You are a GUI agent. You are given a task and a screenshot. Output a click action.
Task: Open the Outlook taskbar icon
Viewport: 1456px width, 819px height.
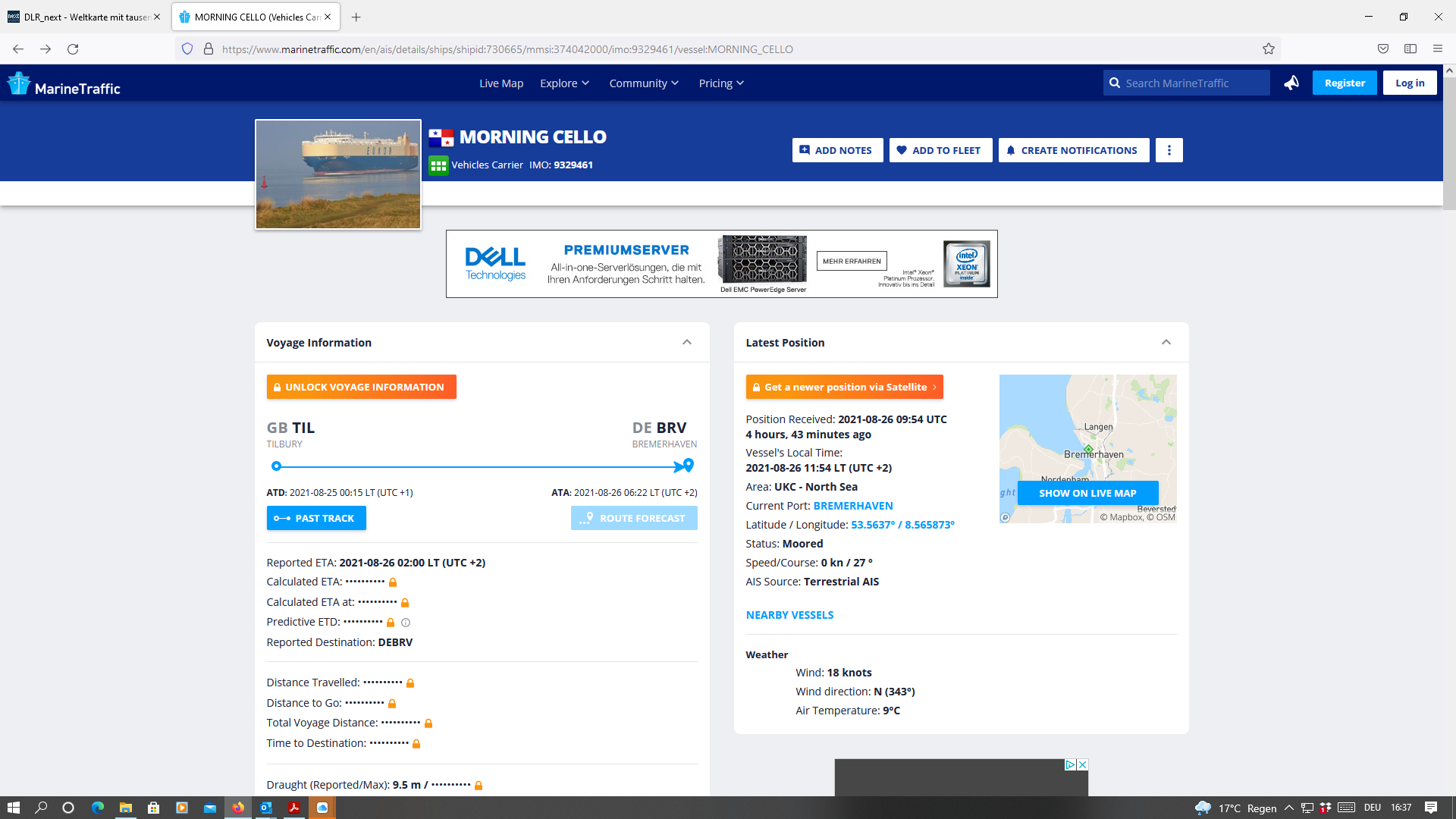266,808
